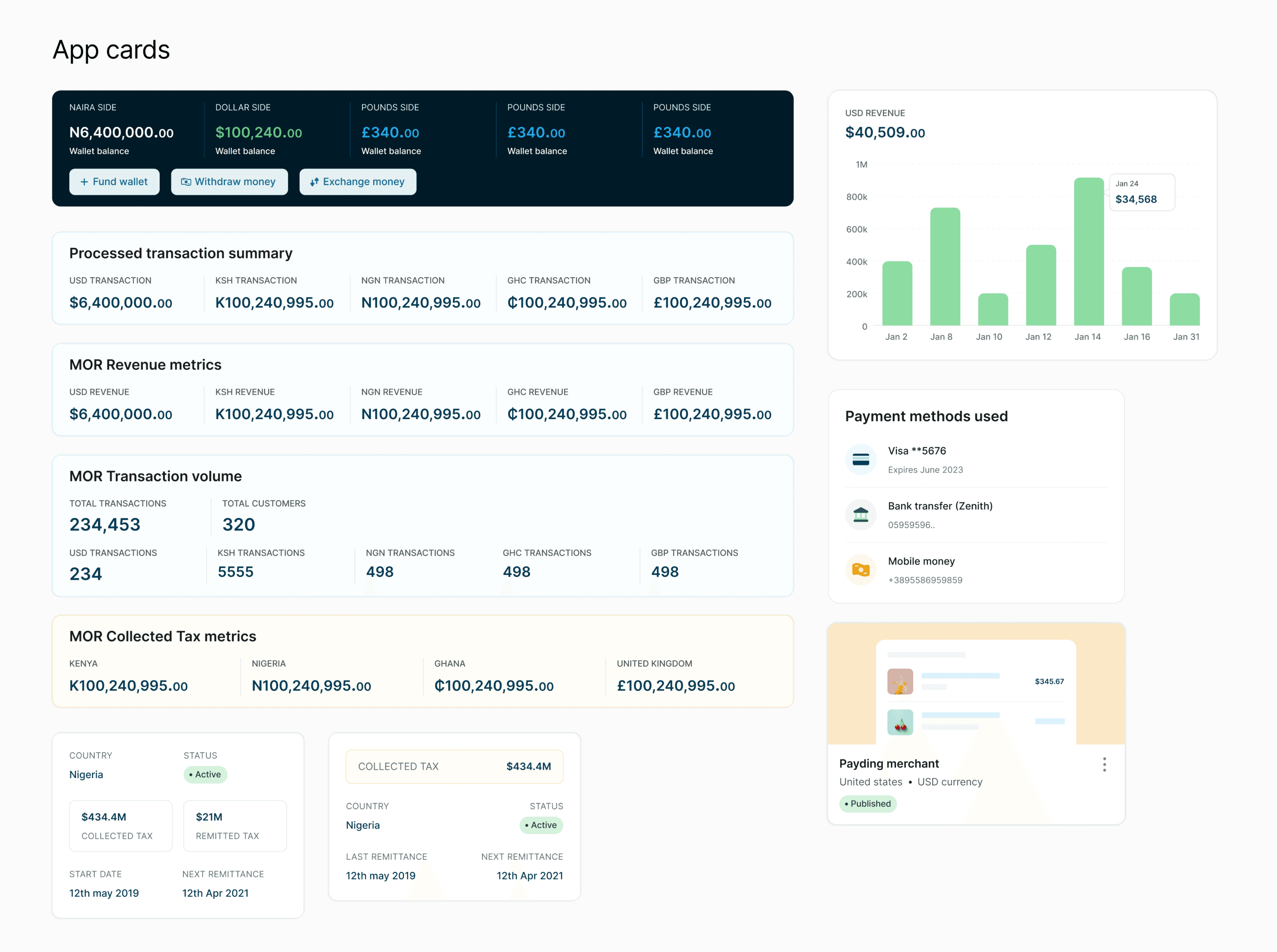
Task: Select the Naira side wallet balance
Action: 121,133
